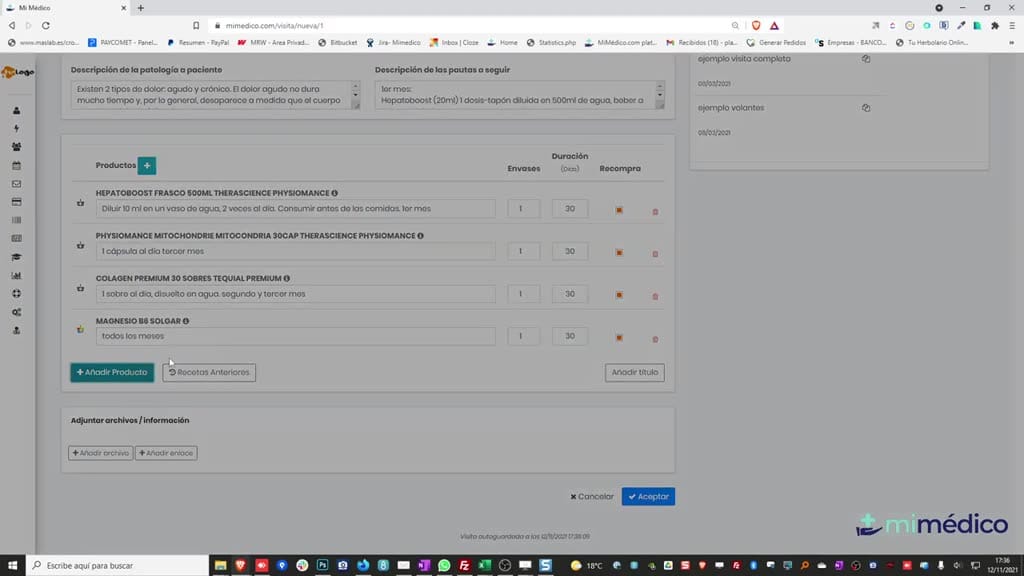1024x576 pixels.
Task: Toggle Recompra checkbox for Magnesio B6 Solgar
Action: tap(619, 338)
